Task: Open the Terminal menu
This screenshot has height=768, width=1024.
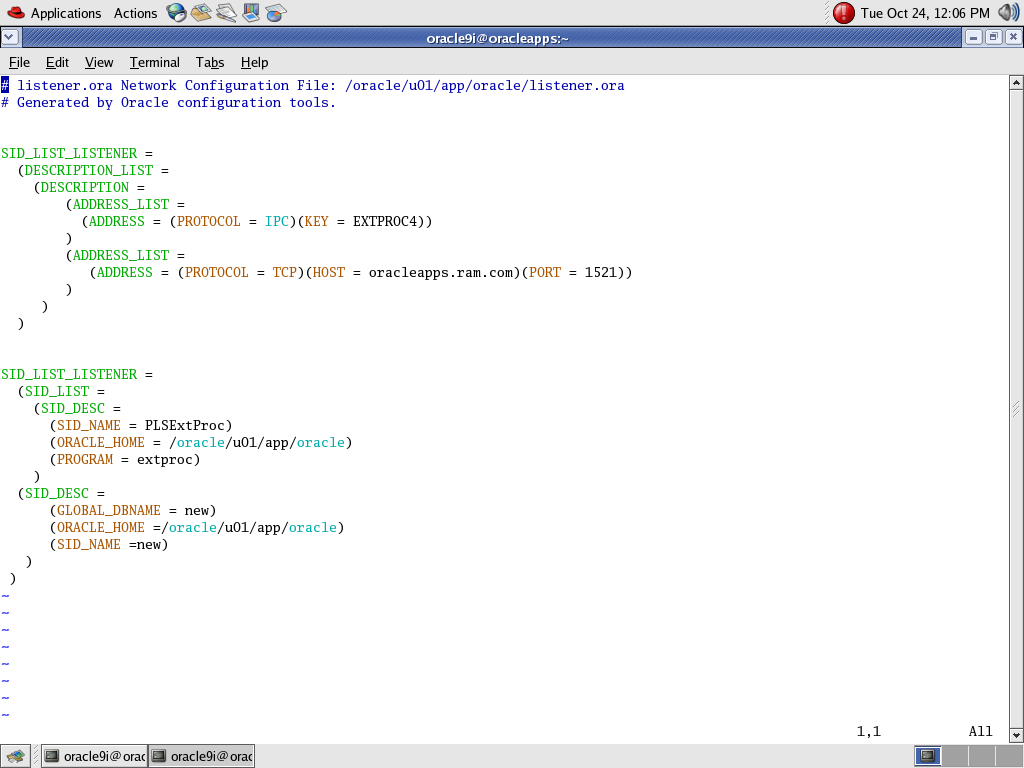Action: pyautogui.click(x=154, y=62)
